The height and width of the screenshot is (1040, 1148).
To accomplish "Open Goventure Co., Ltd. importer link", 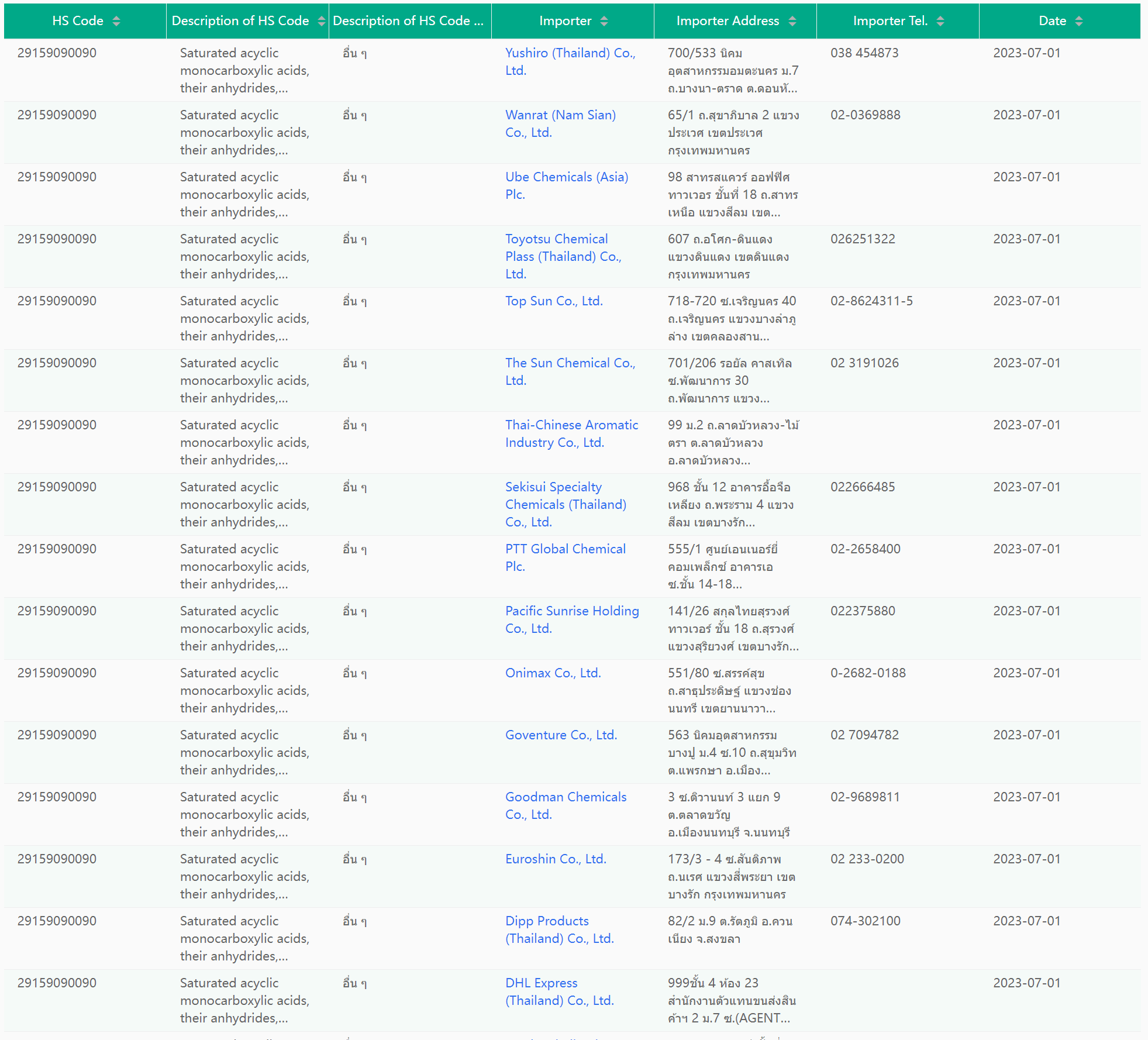I will point(561,735).
